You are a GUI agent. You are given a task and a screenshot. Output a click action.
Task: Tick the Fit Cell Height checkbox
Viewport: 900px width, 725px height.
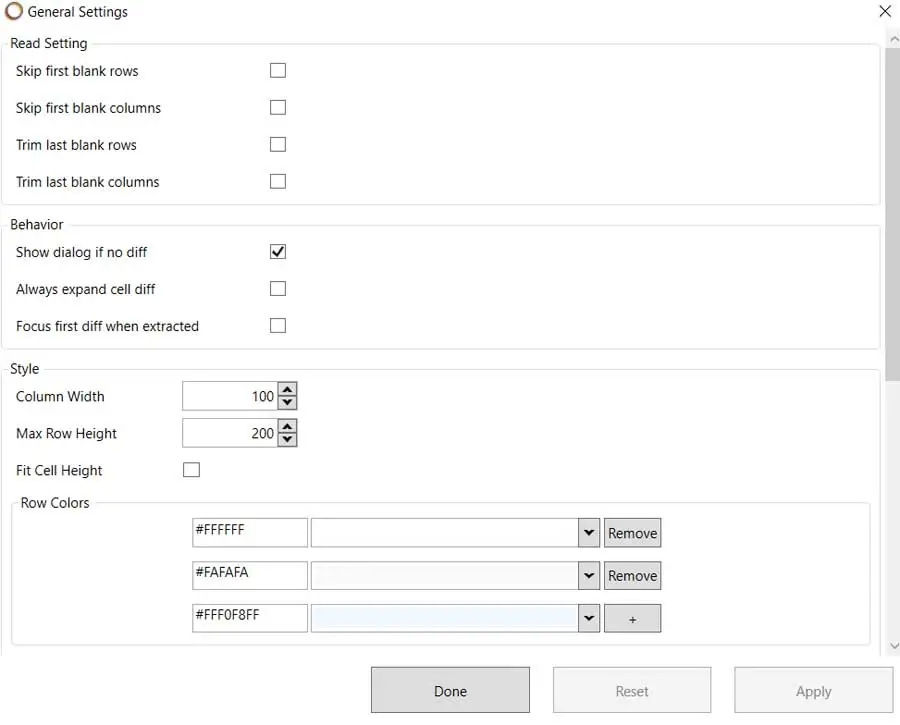coord(192,470)
